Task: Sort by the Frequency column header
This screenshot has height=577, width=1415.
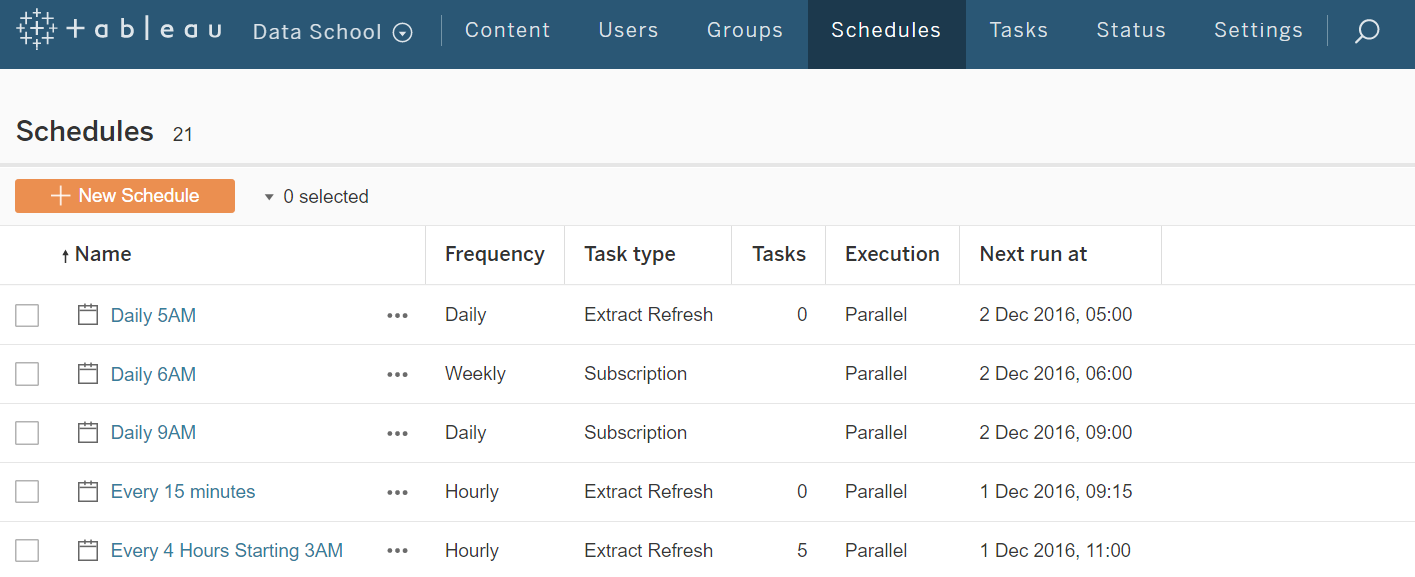Action: point(494,254)
